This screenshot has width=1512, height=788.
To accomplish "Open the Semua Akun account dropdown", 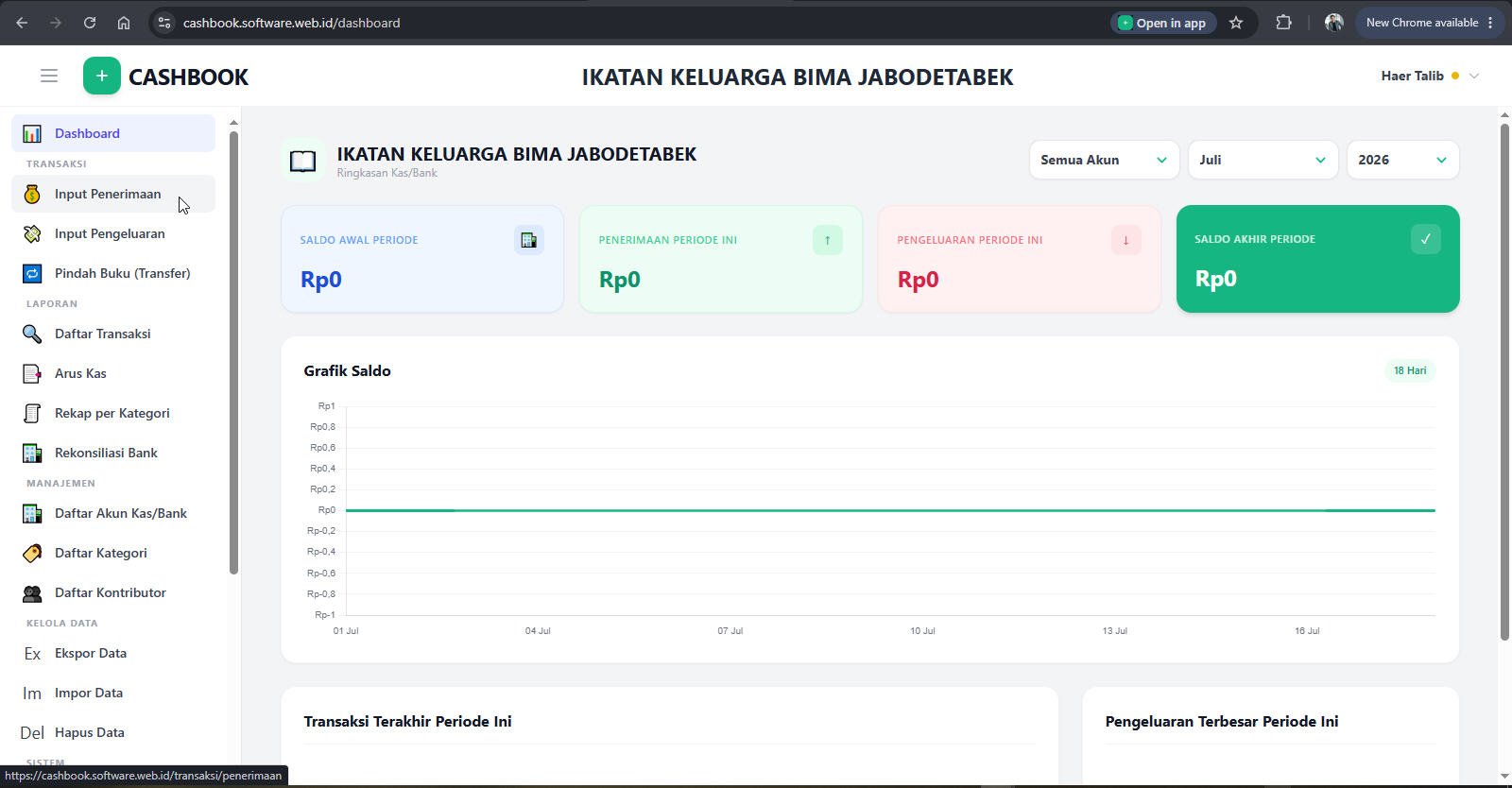I will (x=1104, y=160).
